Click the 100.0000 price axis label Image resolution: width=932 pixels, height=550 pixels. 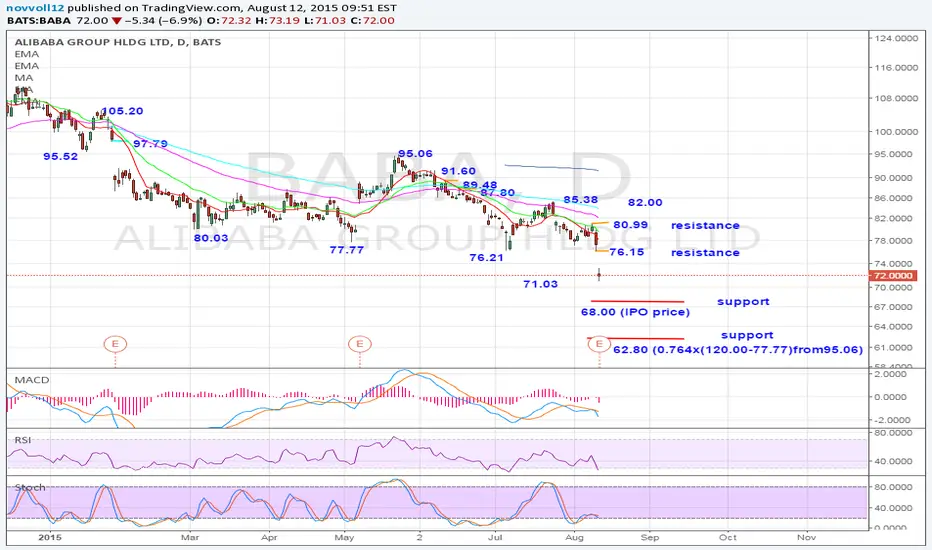tap(896, 131)
